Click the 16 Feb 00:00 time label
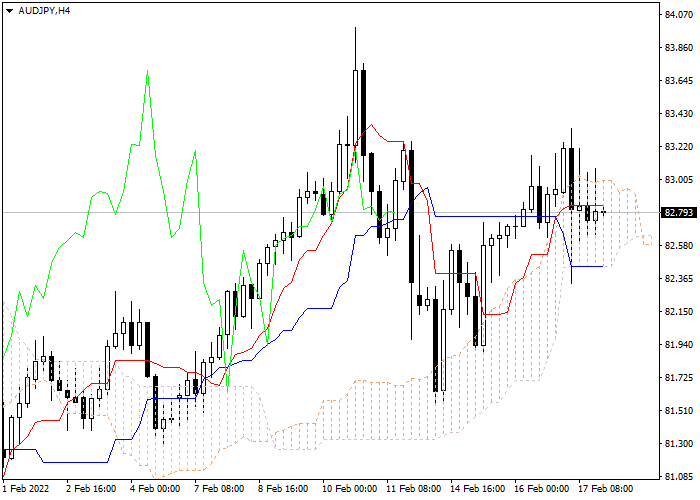The image size is (700, 500). 542,489
